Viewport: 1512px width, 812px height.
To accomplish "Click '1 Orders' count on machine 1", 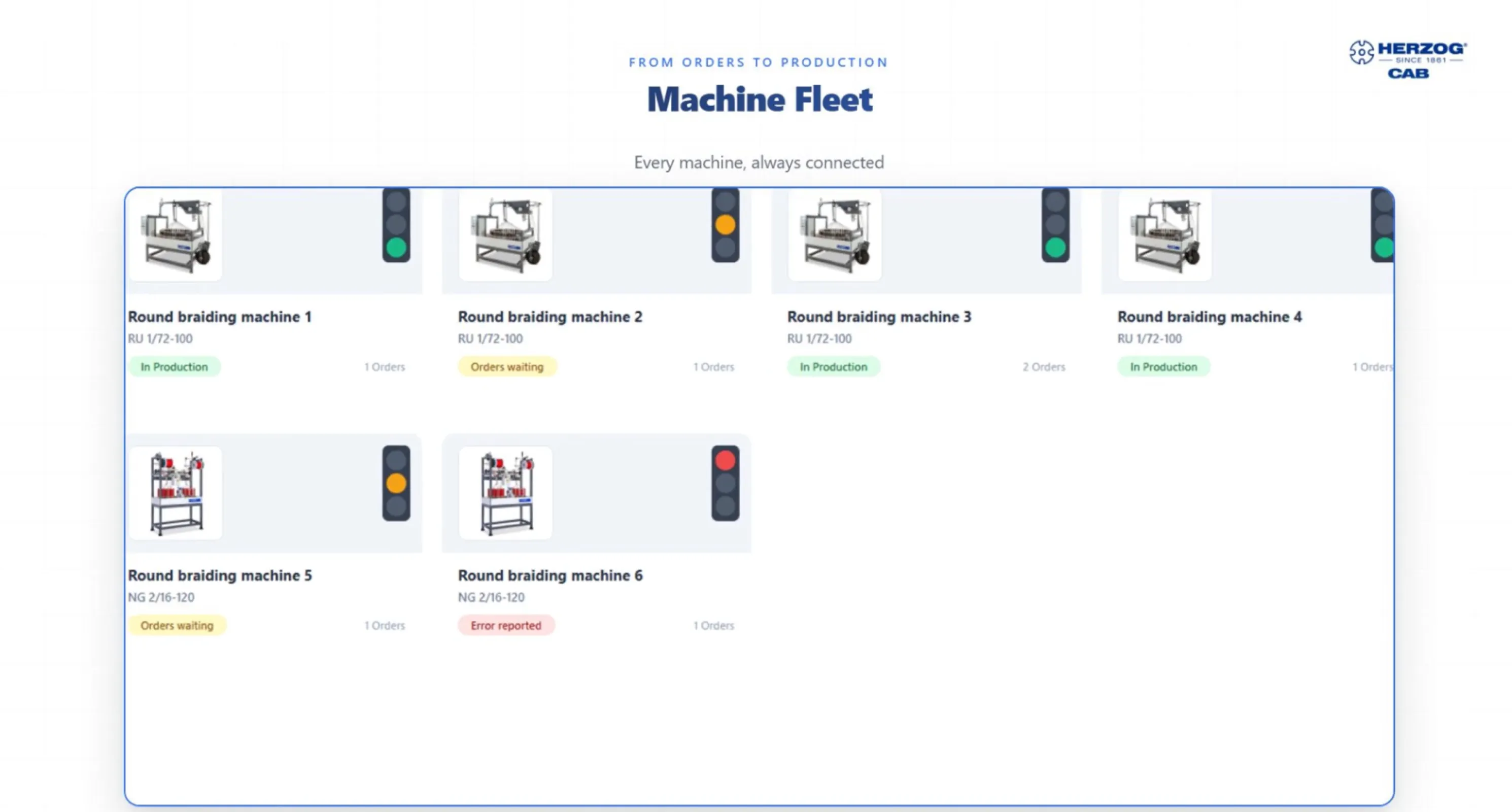I will tap(385, 367).
